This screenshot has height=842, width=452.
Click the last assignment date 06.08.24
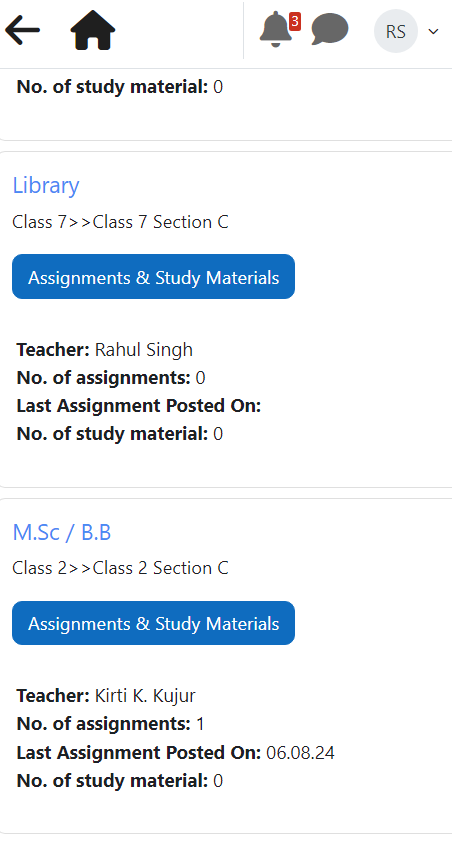click(x=300, y=753)
